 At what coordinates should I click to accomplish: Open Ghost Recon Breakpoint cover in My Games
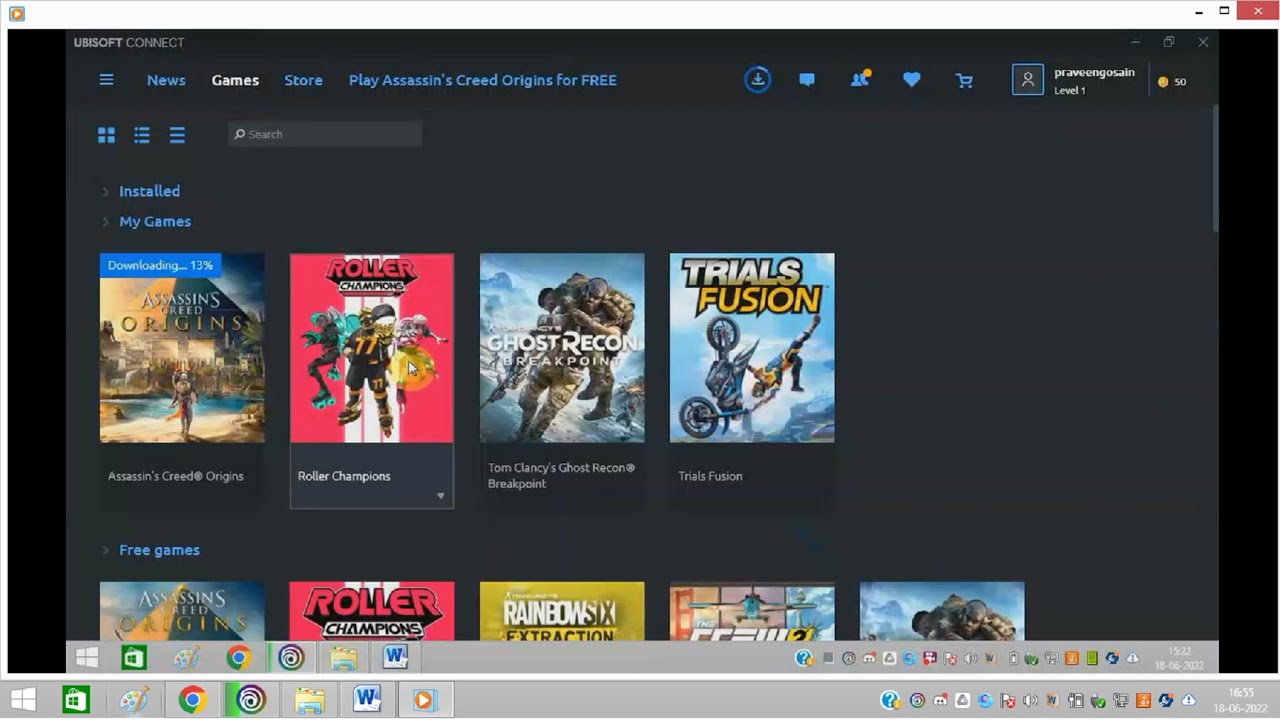562,348
